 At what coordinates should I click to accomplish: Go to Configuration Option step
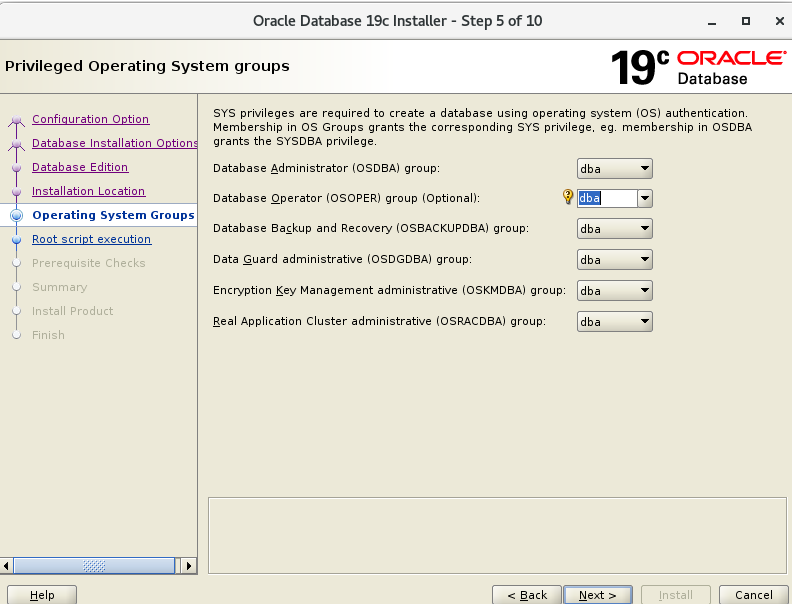point(90,119)
